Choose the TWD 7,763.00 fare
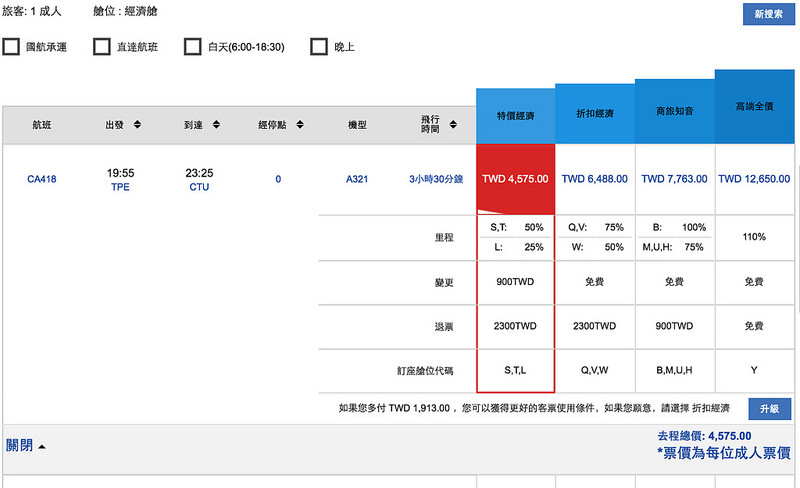The image size is (800, 488). pos(674,179)
